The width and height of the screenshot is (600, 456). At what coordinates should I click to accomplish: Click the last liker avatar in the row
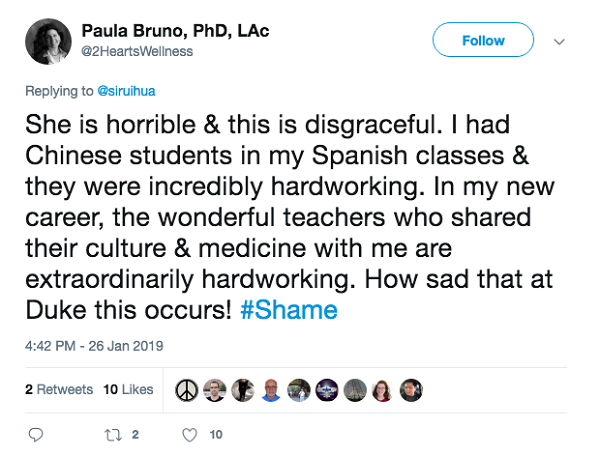[x=410, y=390]
